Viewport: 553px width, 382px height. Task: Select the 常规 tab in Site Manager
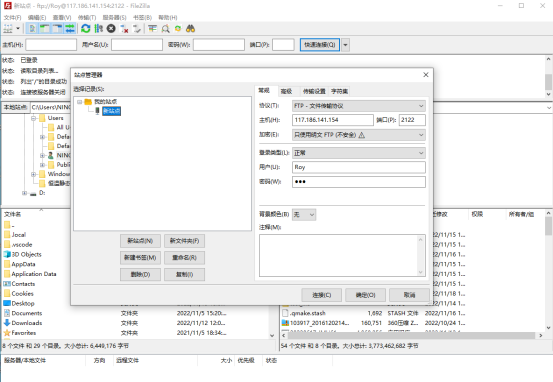(x=264, y=91)
